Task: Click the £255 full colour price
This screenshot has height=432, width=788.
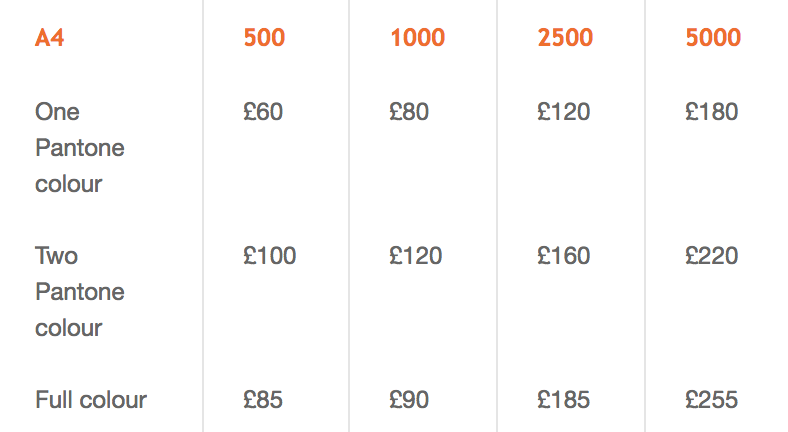Action: tap(712, 400)
